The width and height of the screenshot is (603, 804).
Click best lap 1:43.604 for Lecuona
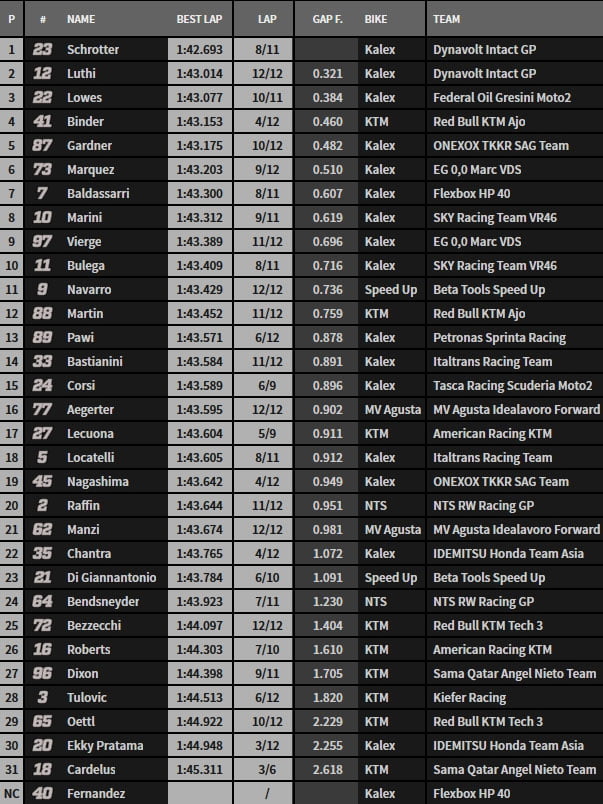point(199,434)
